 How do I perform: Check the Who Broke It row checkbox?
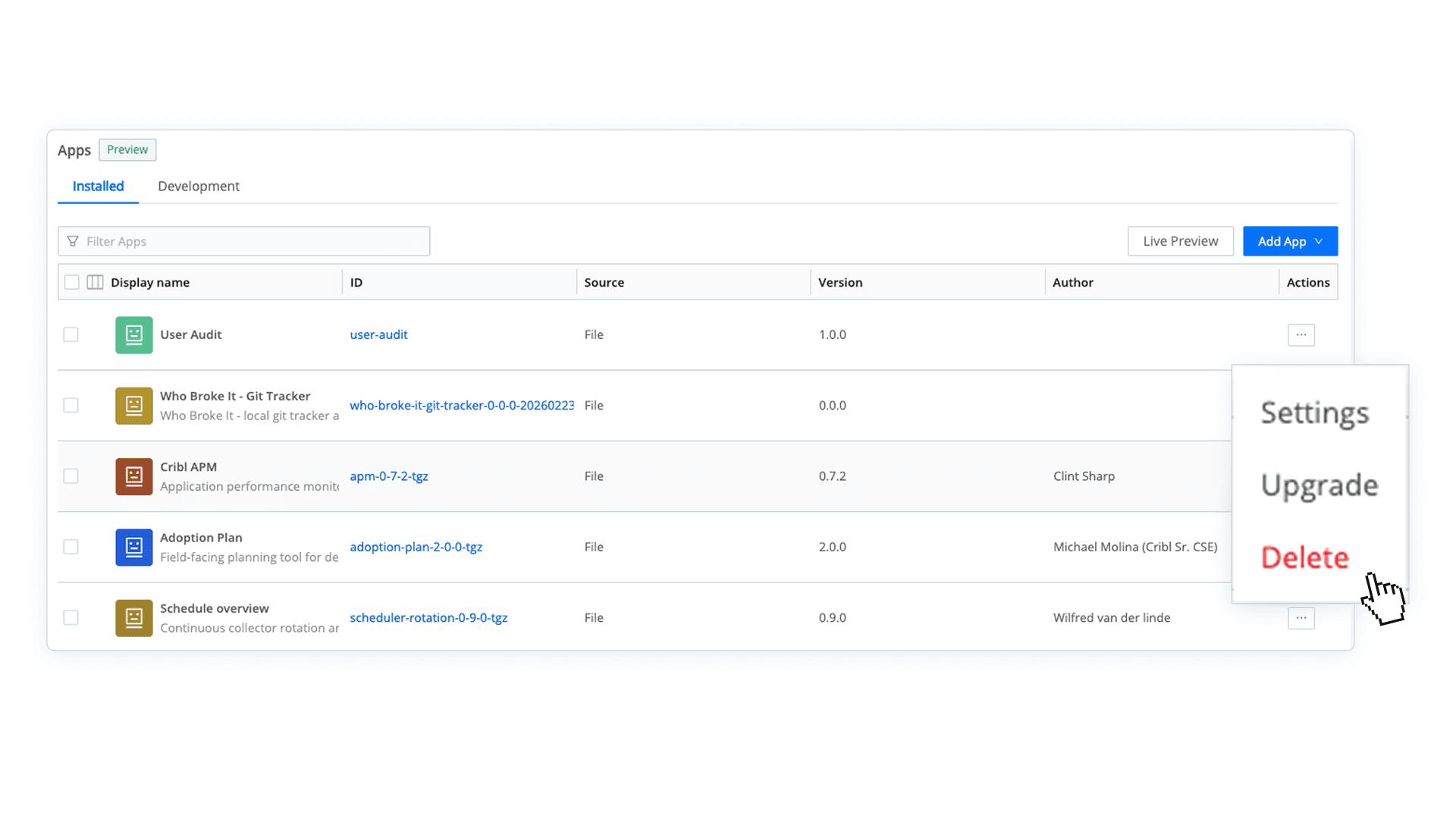pyautogui.click(x=71, y=405)
